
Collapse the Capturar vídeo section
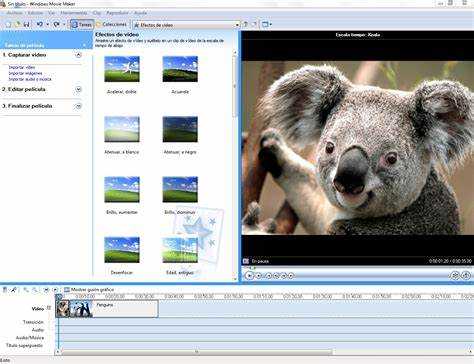tap(78, 55)
